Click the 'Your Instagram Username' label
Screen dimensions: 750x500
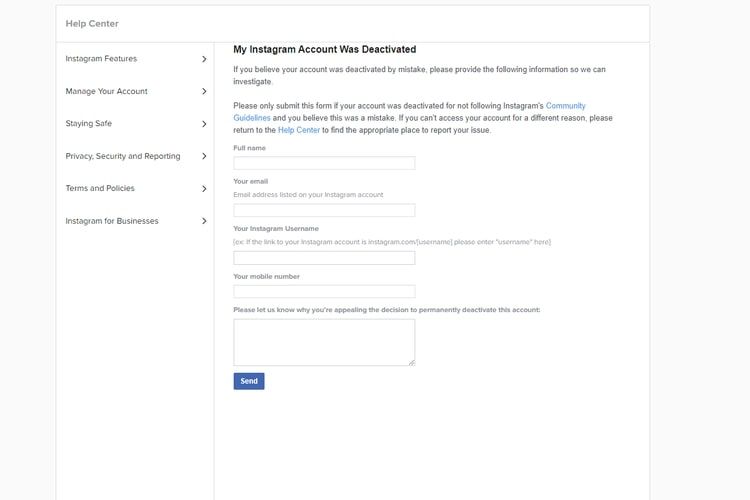(x=276, y=229)
